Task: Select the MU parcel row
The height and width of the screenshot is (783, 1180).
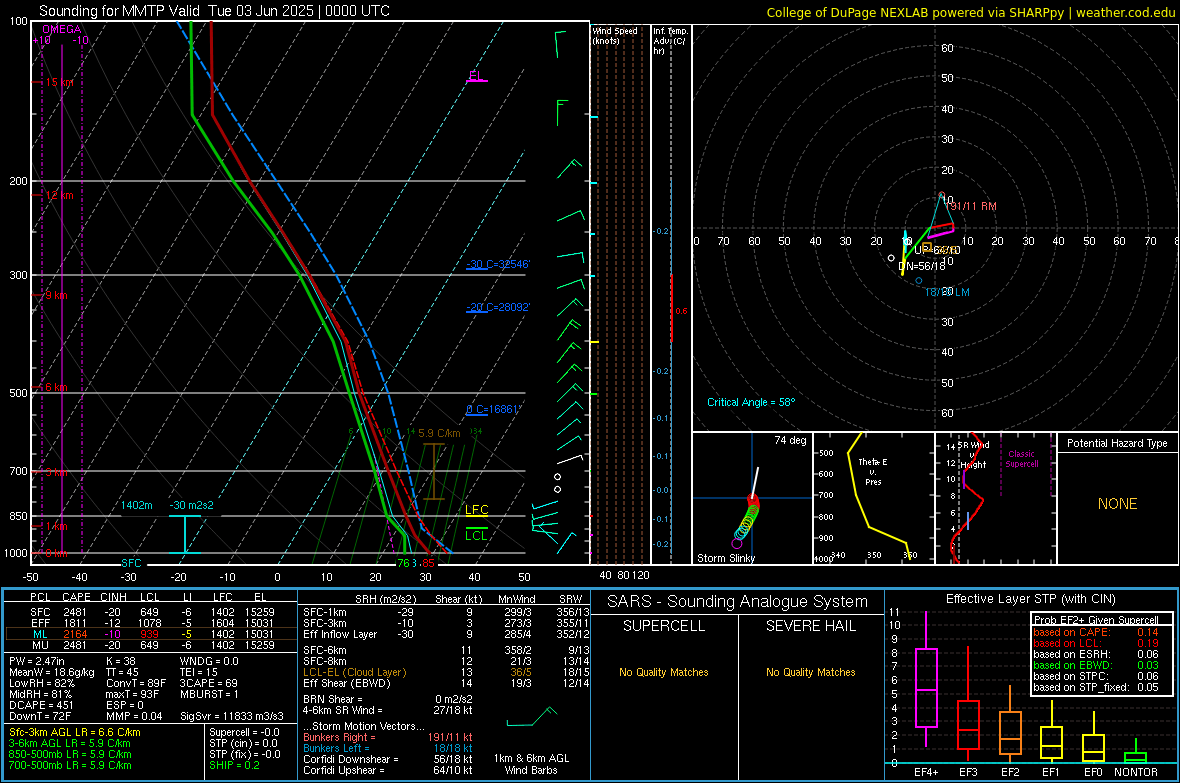Action: point(150,645)
